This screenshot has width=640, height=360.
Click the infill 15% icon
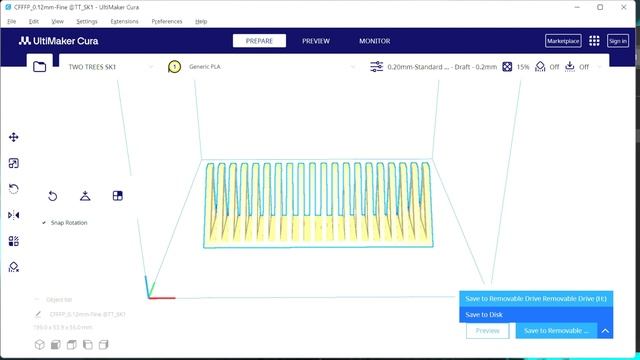point(507,67)
